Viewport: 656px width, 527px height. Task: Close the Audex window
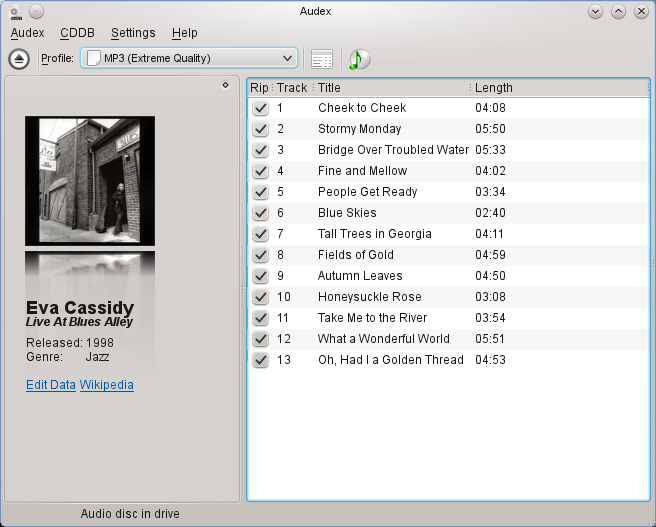[x=641, y=11]
